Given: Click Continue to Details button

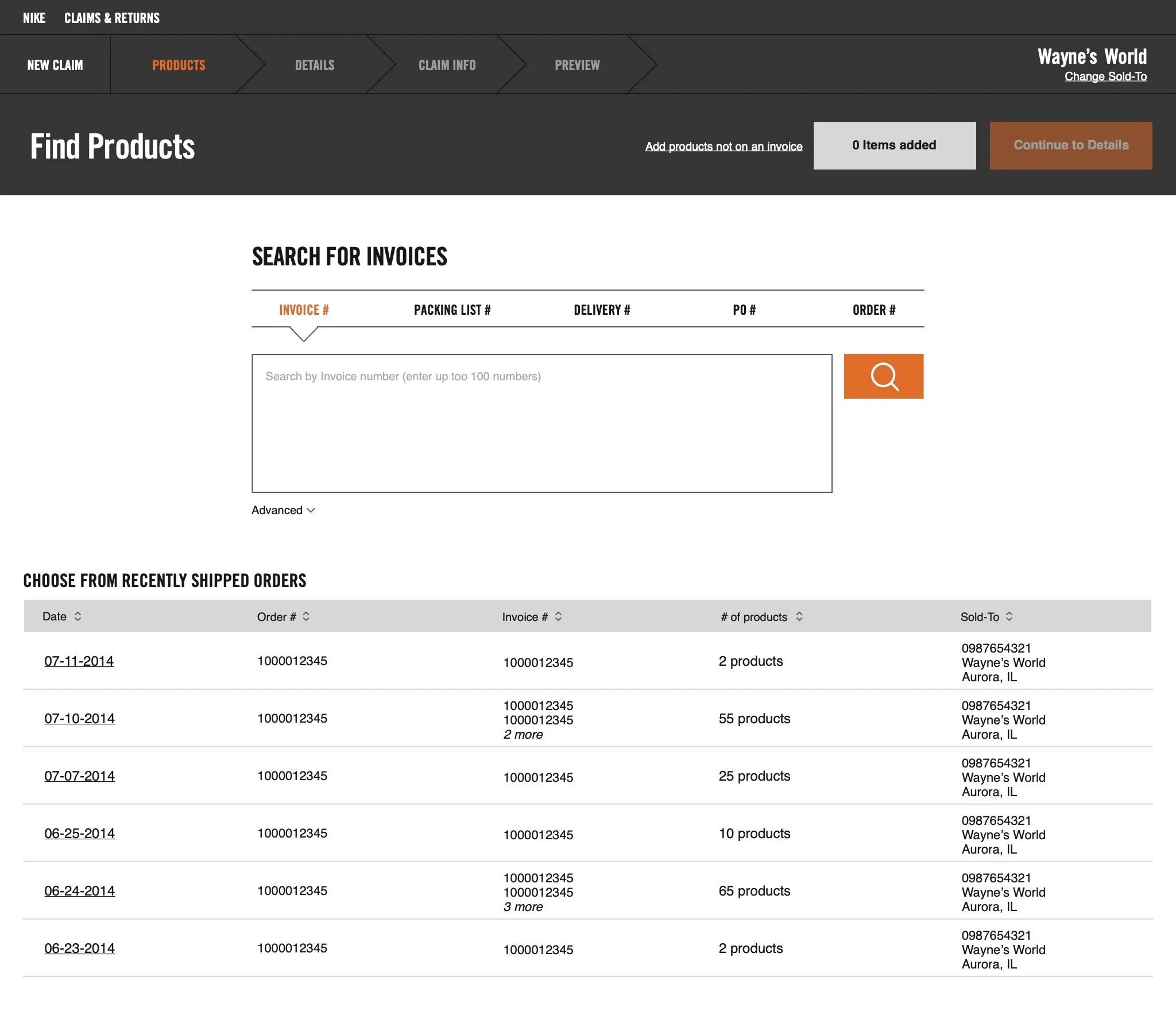Looking at the screenshot, I should pos(1070,145).
